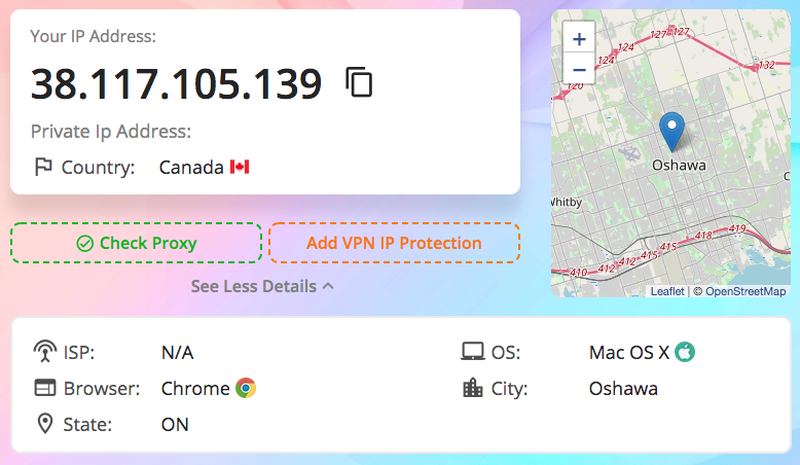
Task: Click the country flag outline icon
Action: (43, 167)
